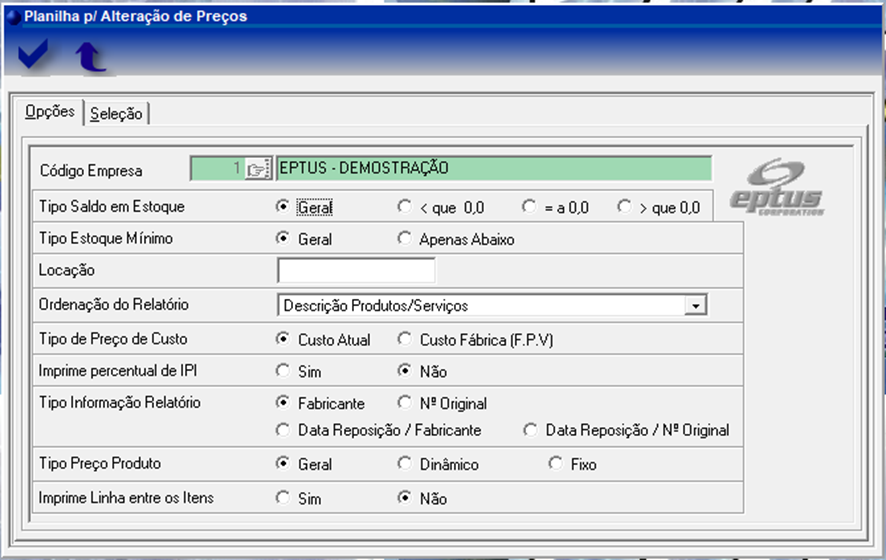Viewport: 886px width, 560px height.
Task: Choose 'Apenas Abaixo' for minimum stock
Action: pos(404,239)
